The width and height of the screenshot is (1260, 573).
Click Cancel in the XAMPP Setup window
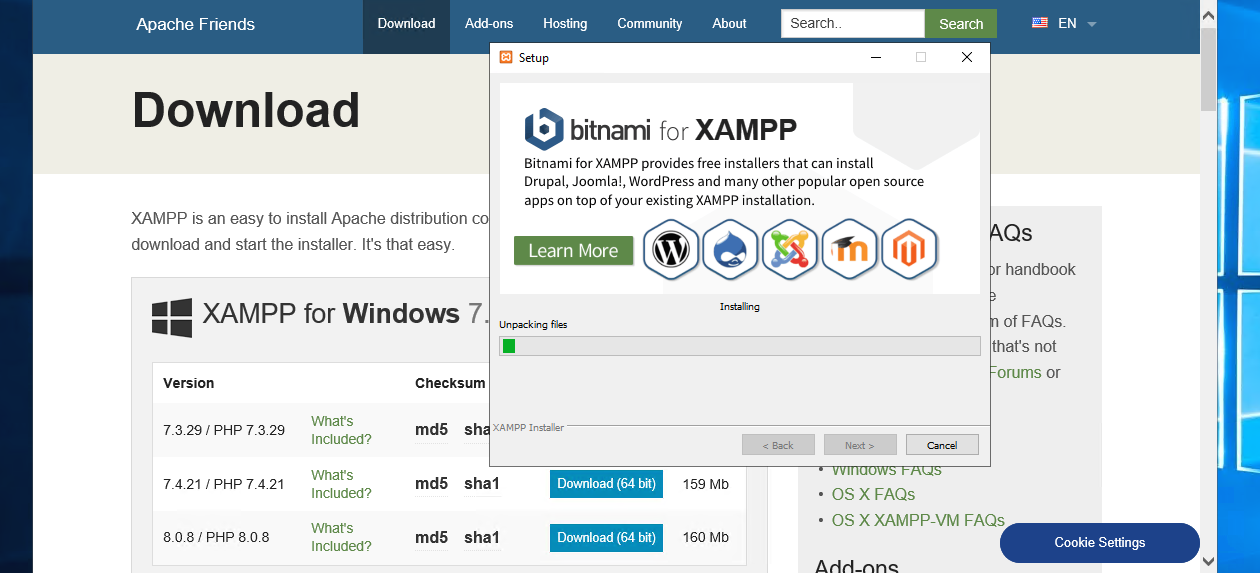942,445
